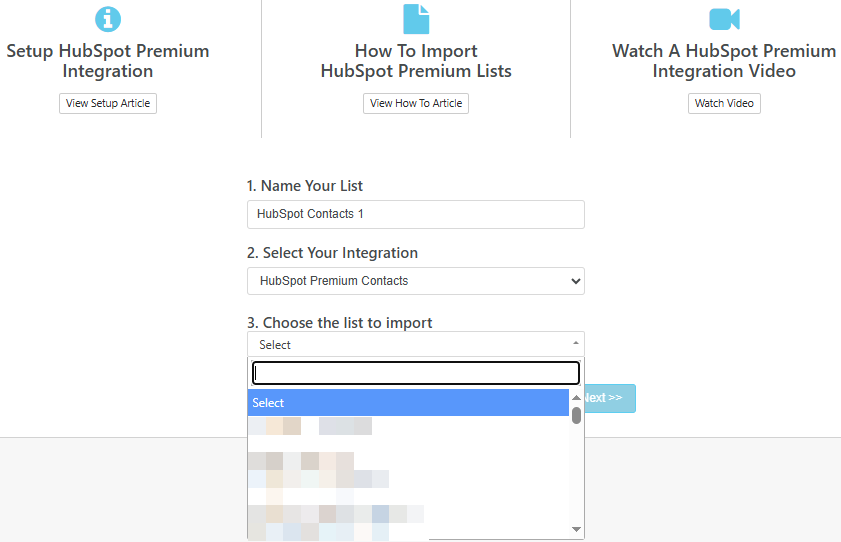Click the dropdown list scrollbar down arrow
841x542 pixels.
coord(577,530)
